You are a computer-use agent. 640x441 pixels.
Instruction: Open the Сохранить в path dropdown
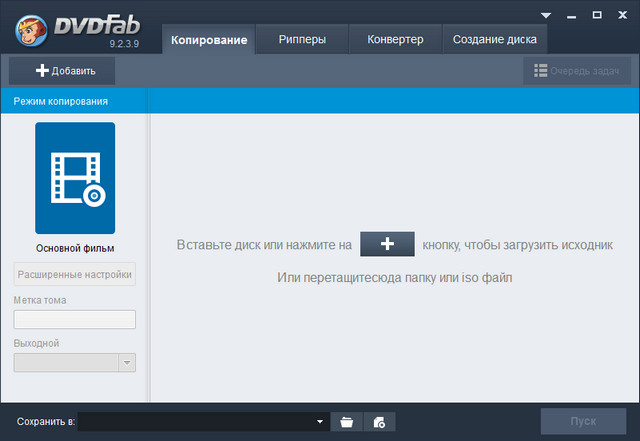[320, 422]
